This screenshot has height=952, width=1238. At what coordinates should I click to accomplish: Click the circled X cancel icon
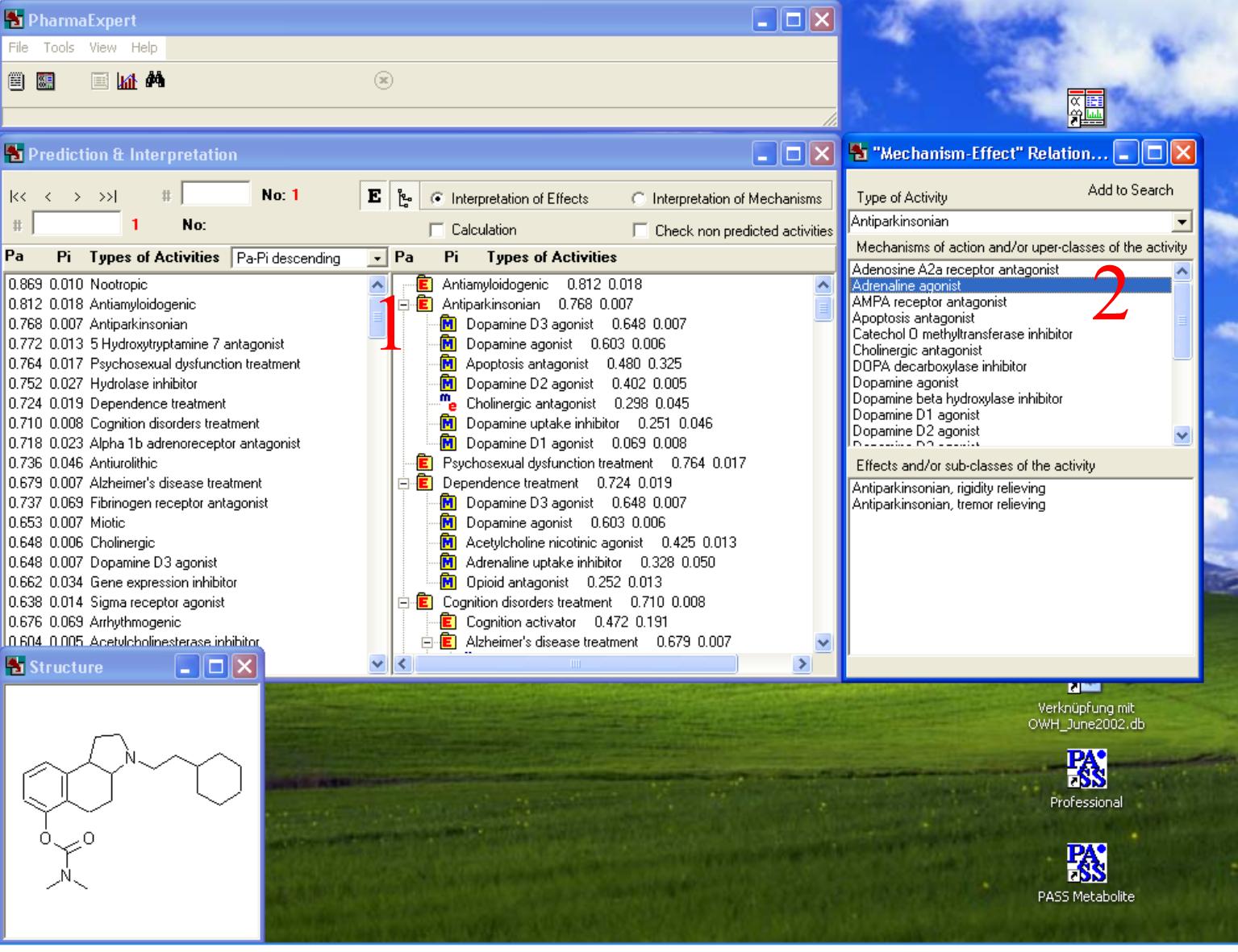point(384,80)
